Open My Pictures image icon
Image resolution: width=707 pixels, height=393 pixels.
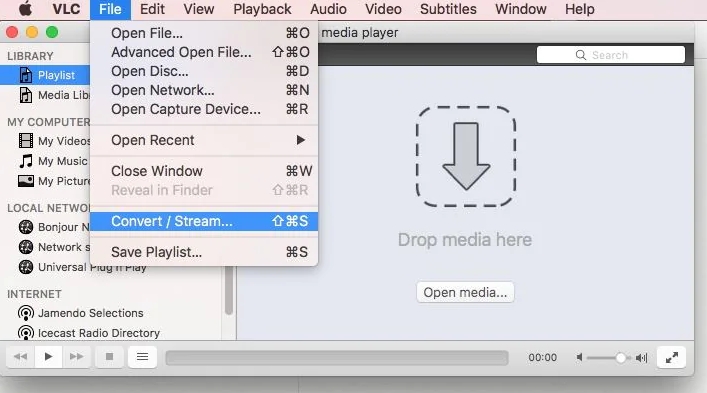[x=26, y=181]
